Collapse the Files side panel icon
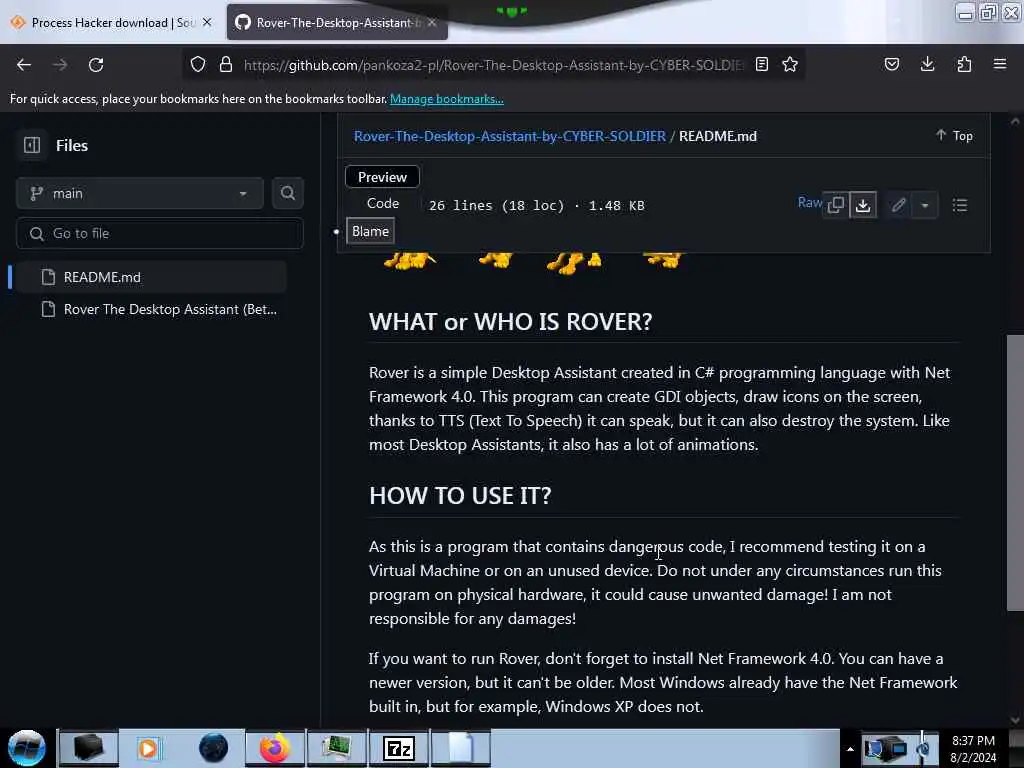The height and width of the screenshot is (768, 1024). coord(32,145)
